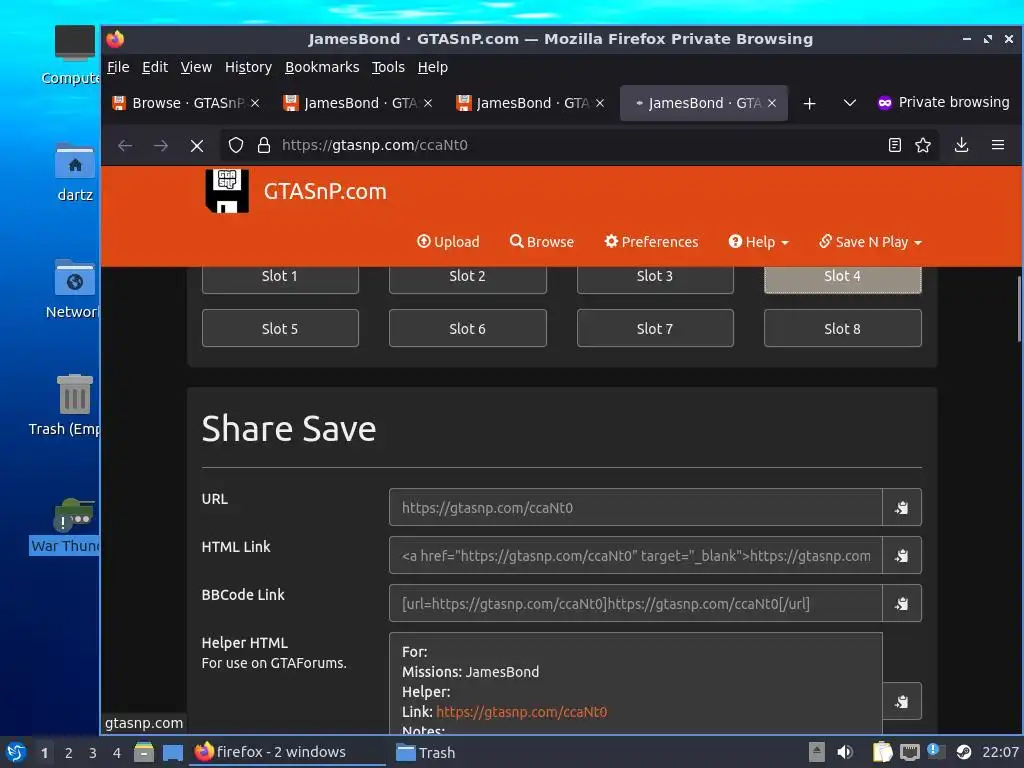Screen dimensions: 1024x768
Task: Open a new tab with plus button
Action: coord(809,103)
